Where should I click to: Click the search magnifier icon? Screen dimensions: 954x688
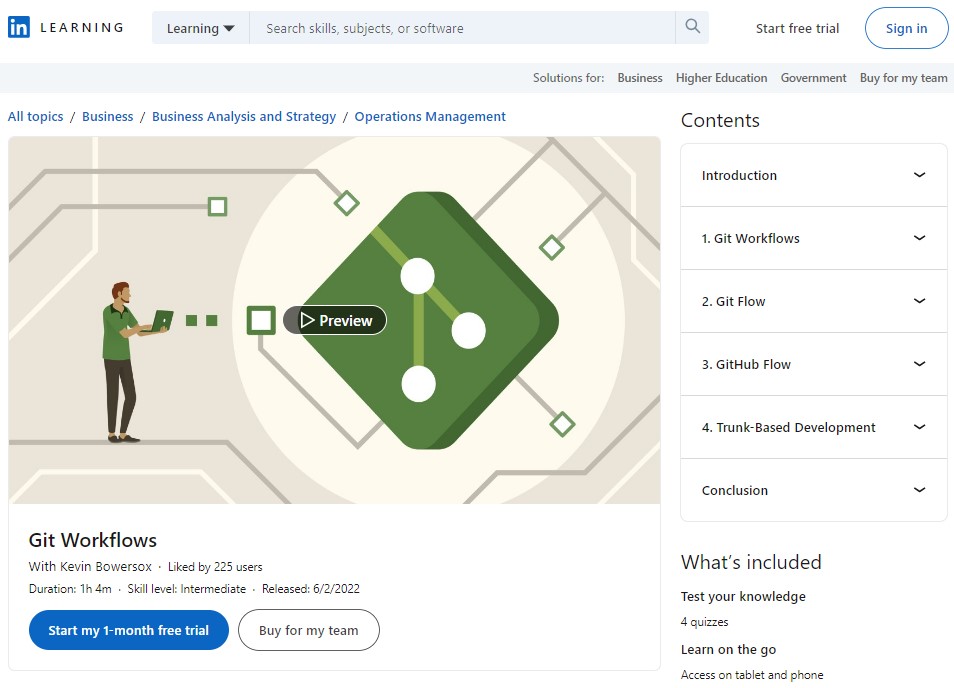(692, 27)
